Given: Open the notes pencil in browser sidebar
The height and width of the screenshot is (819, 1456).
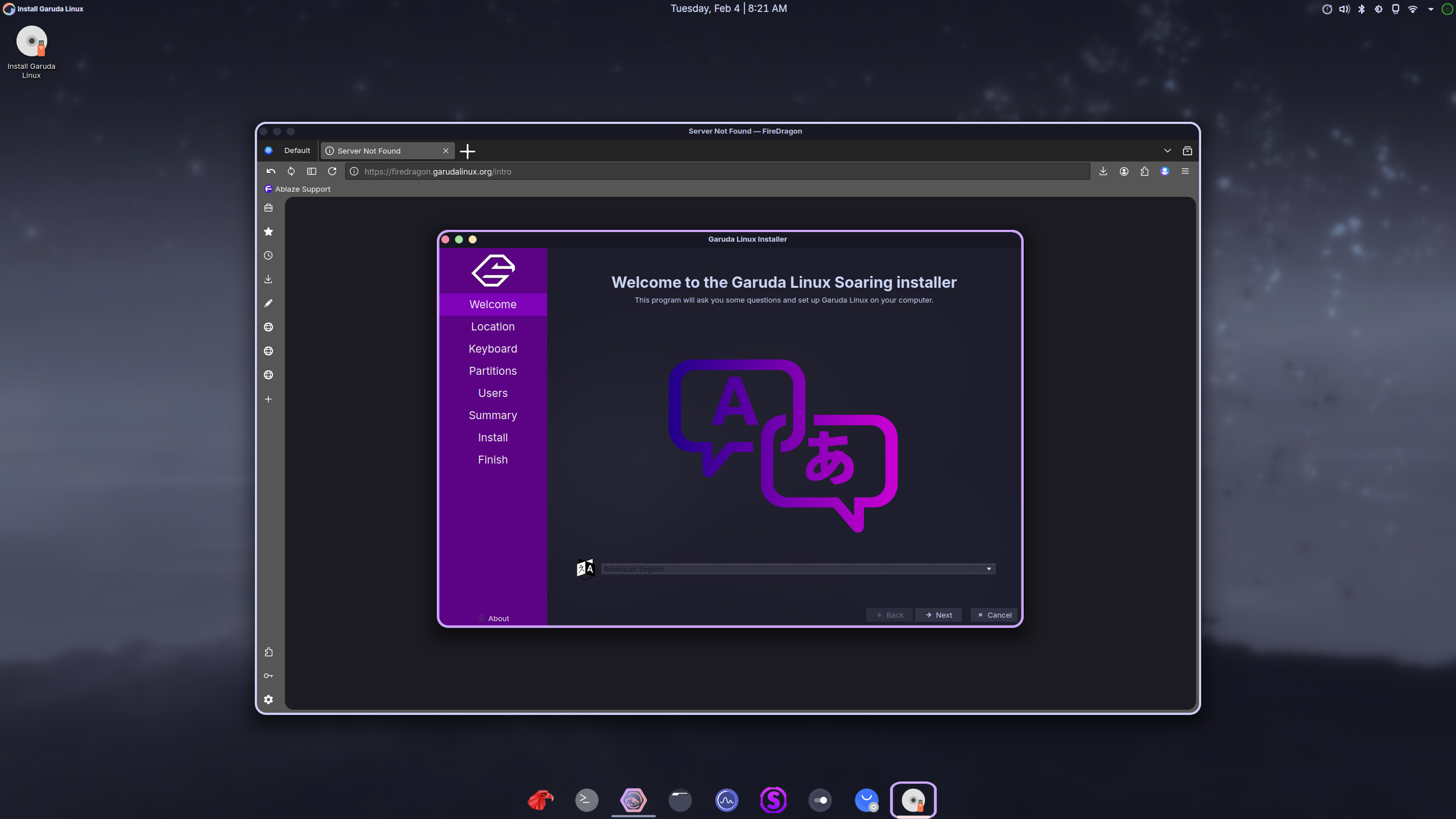Looking at the screenshot, I should pyautogui.click(x=268, y=303).
